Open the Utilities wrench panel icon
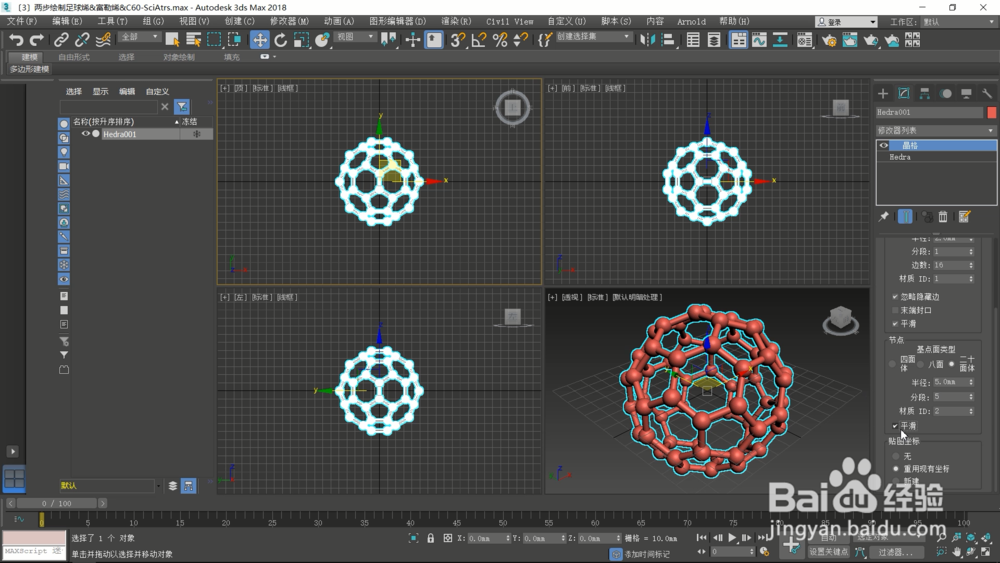The height and width of the screenshot is (563, 1000). 987,94
